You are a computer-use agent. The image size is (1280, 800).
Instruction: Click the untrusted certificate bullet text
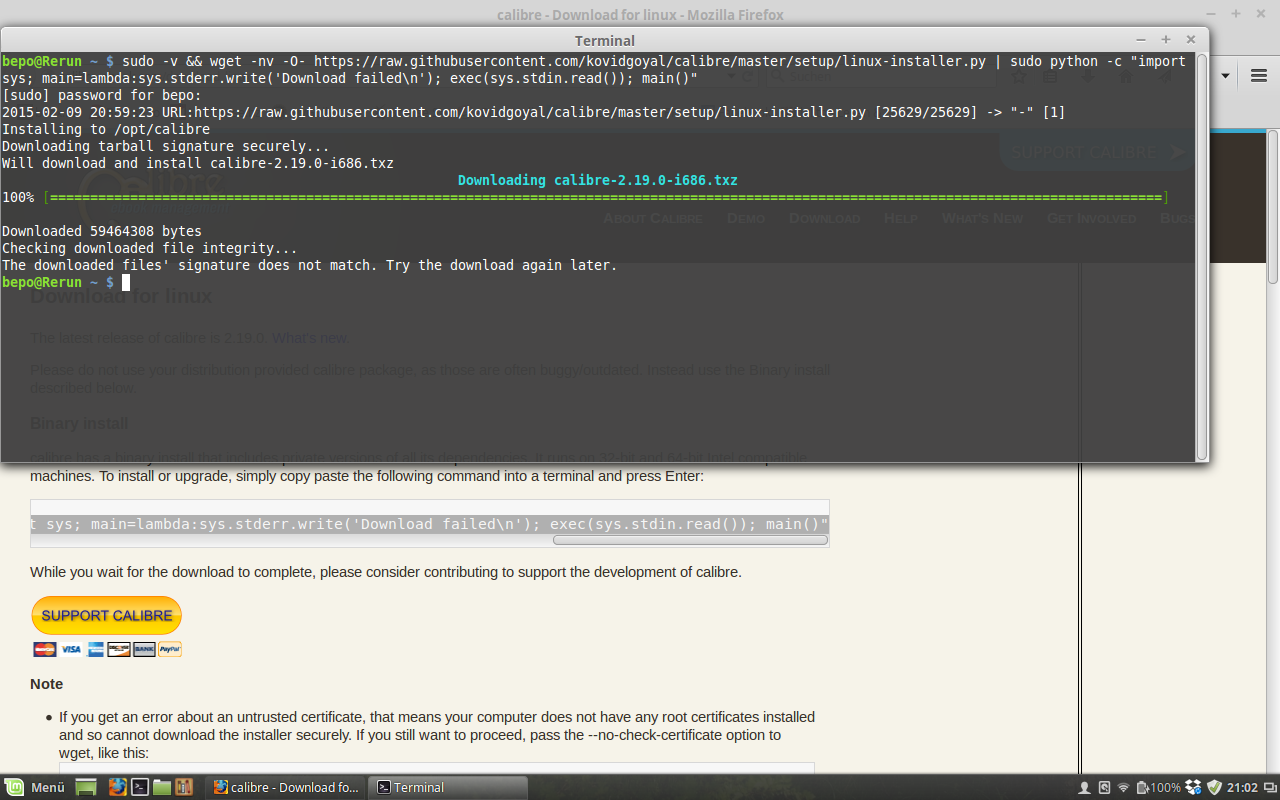pyautogui.click(x=437, y=735)
